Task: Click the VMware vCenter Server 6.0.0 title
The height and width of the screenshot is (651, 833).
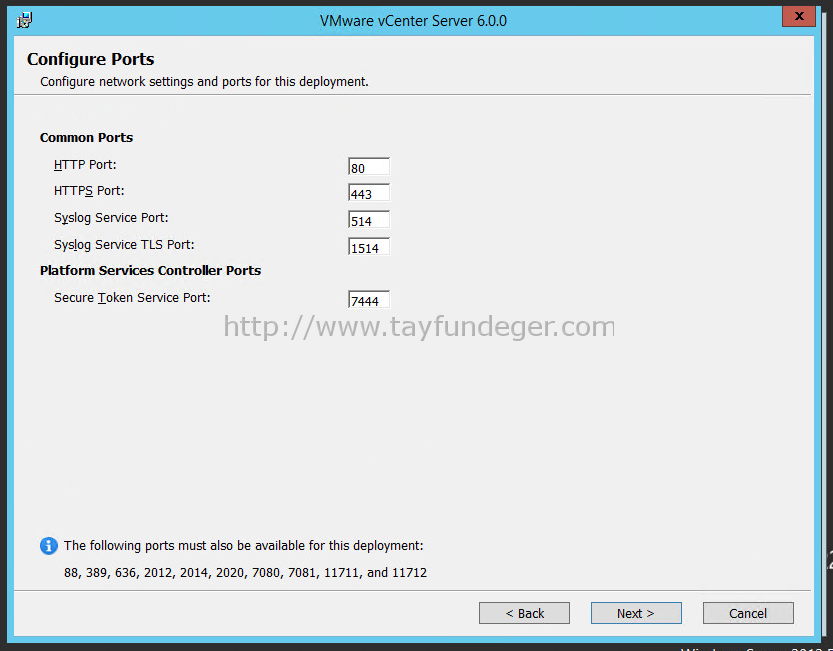Action: pos(413,21)
